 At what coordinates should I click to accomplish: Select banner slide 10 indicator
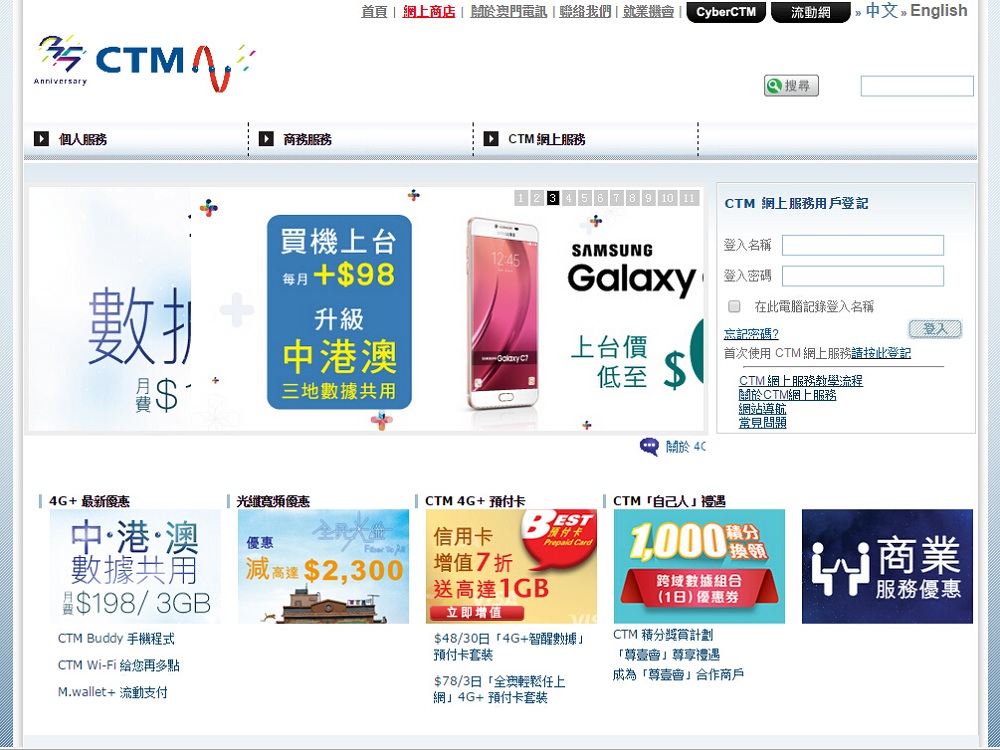667,198
